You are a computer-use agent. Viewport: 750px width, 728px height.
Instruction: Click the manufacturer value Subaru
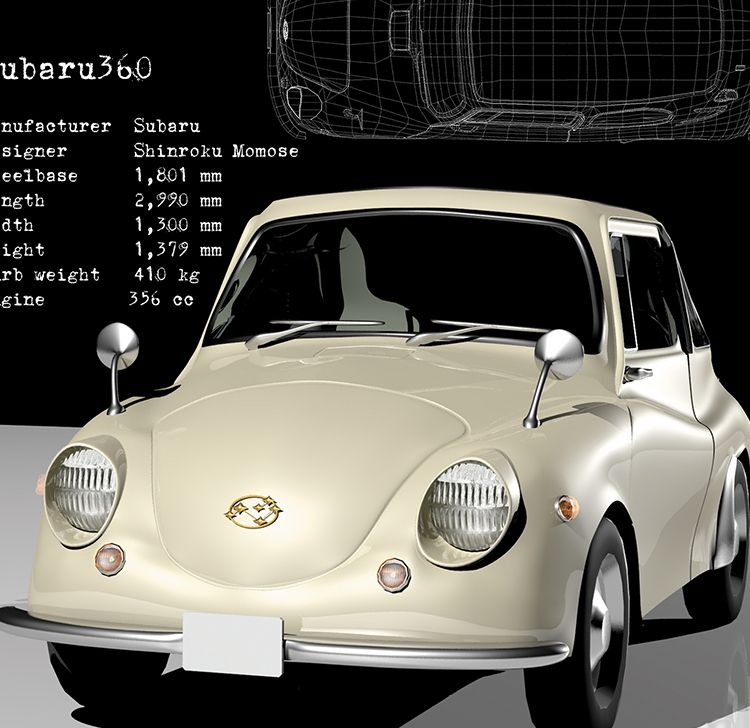click(166, 126)
